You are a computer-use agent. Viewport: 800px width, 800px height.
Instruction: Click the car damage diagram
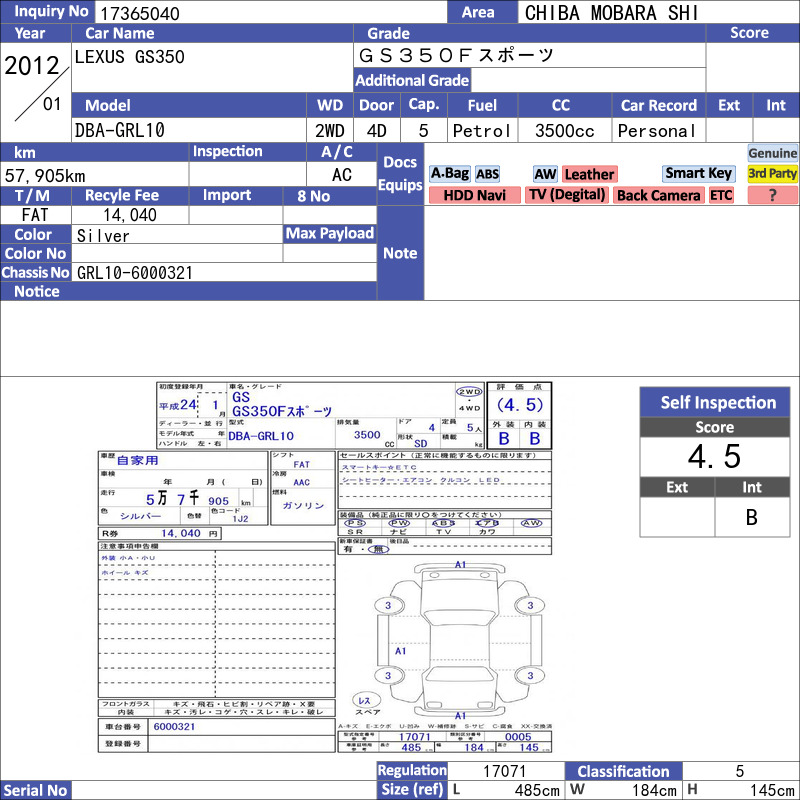click(459, 639)
